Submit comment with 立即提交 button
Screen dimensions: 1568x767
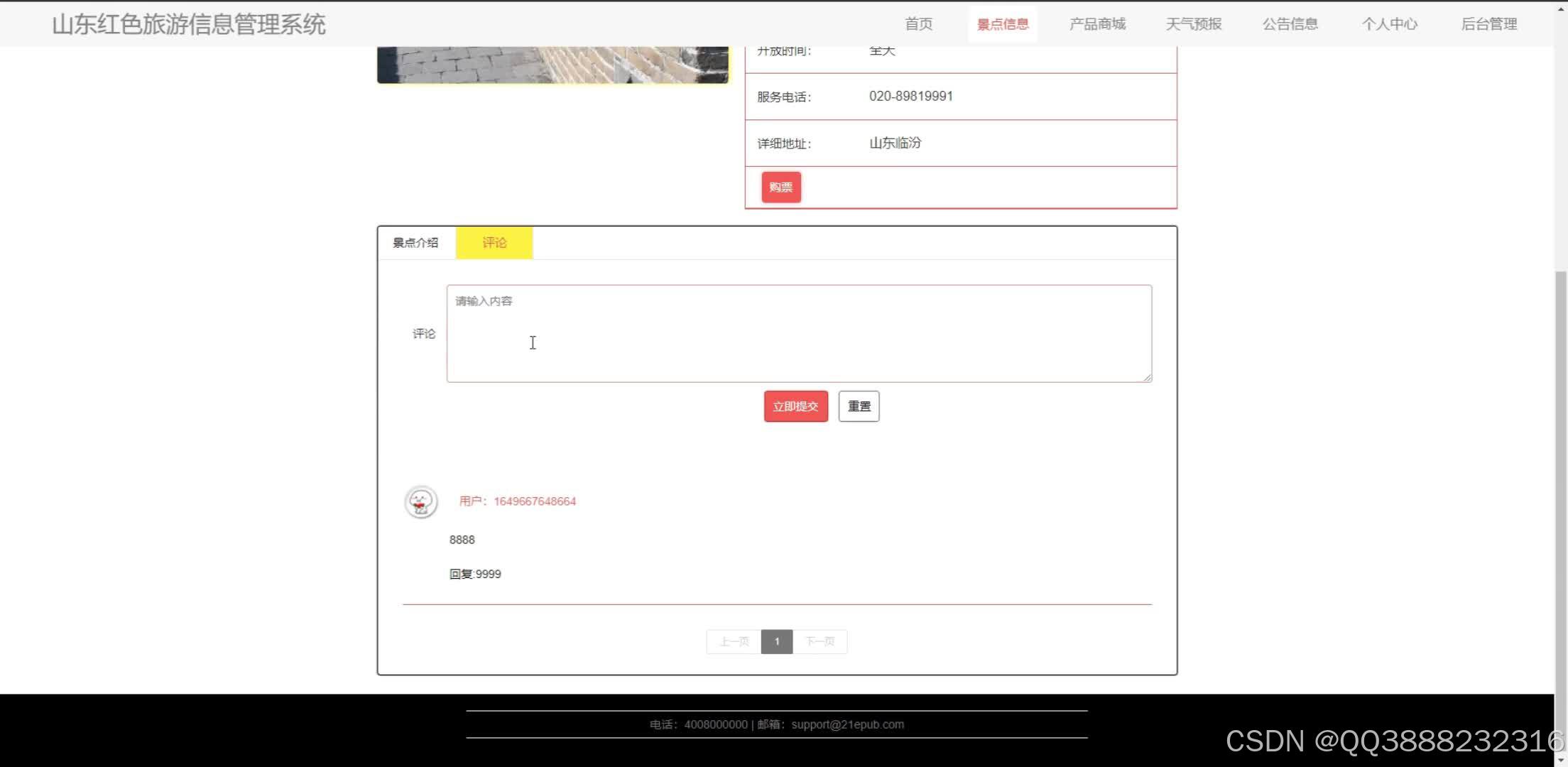point(795,406)
